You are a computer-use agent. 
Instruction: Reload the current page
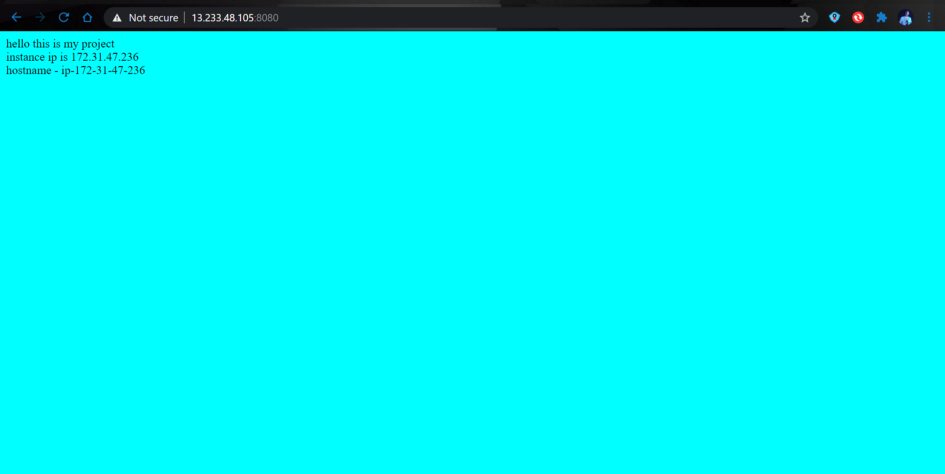point(63,17)
